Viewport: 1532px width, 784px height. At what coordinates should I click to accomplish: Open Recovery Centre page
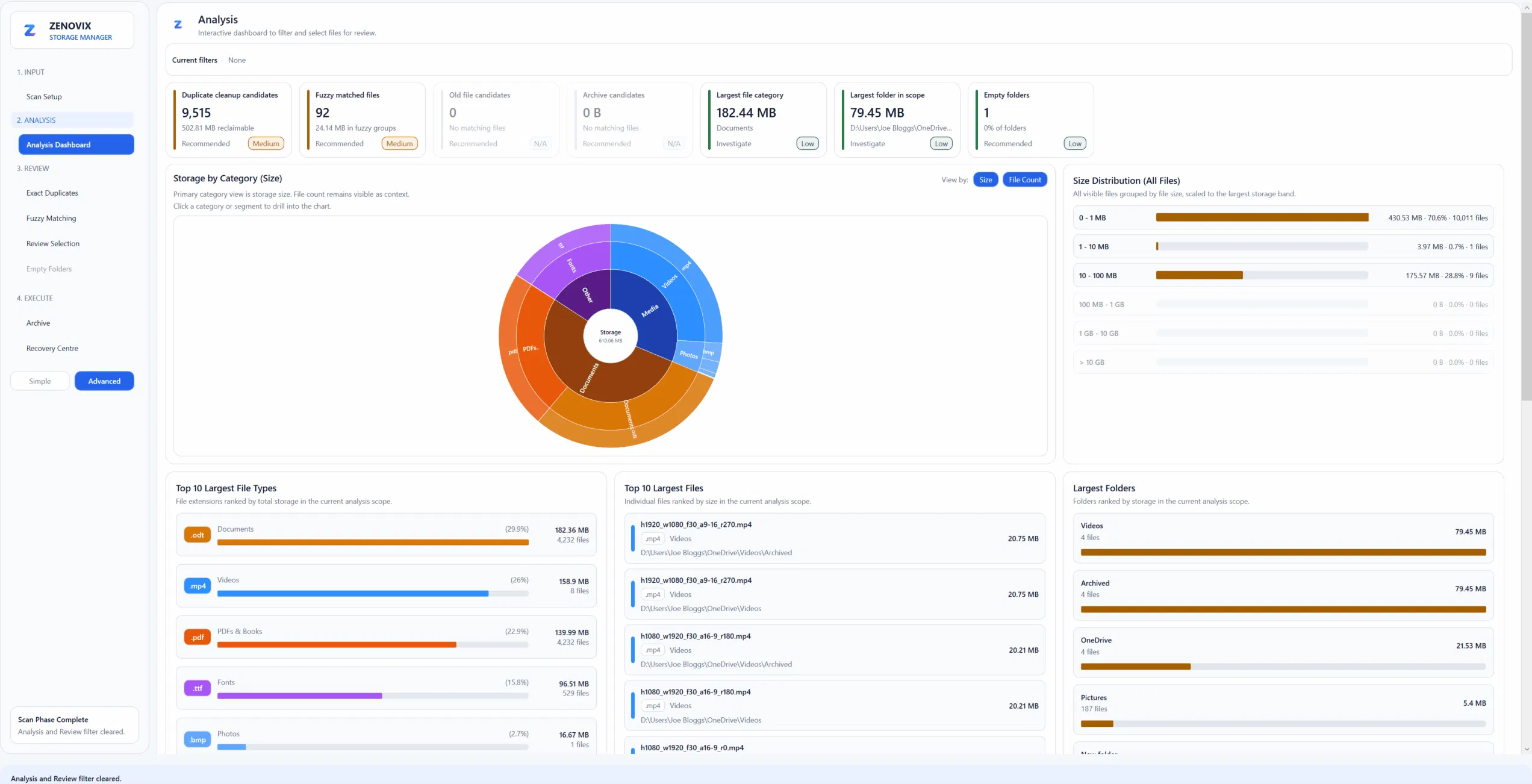click(52, 349)
